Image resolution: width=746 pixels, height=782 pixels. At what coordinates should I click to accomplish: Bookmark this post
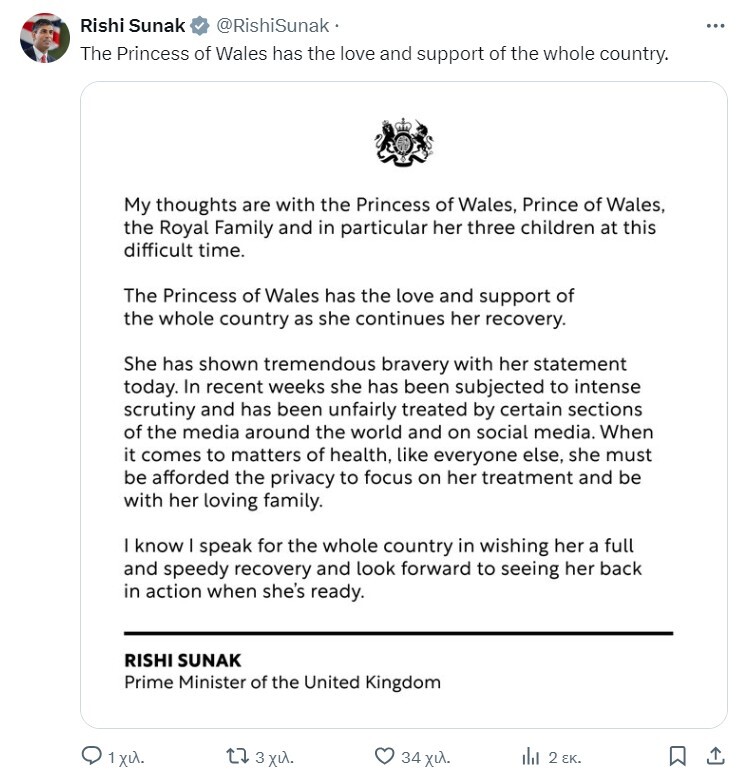coord(677,756)
